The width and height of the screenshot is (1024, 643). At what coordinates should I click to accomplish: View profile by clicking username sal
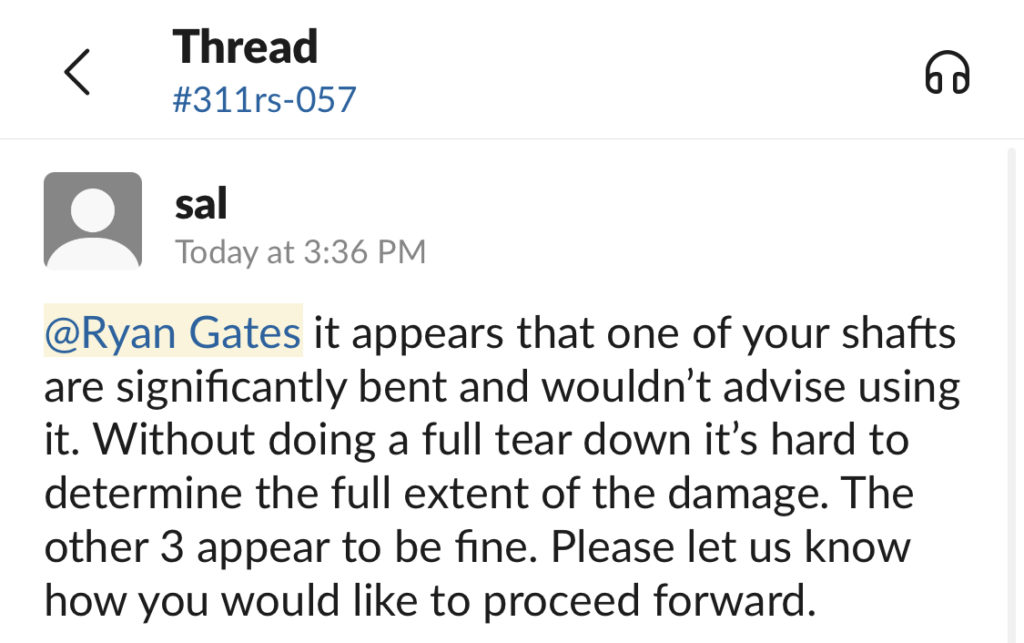point(200,204)
